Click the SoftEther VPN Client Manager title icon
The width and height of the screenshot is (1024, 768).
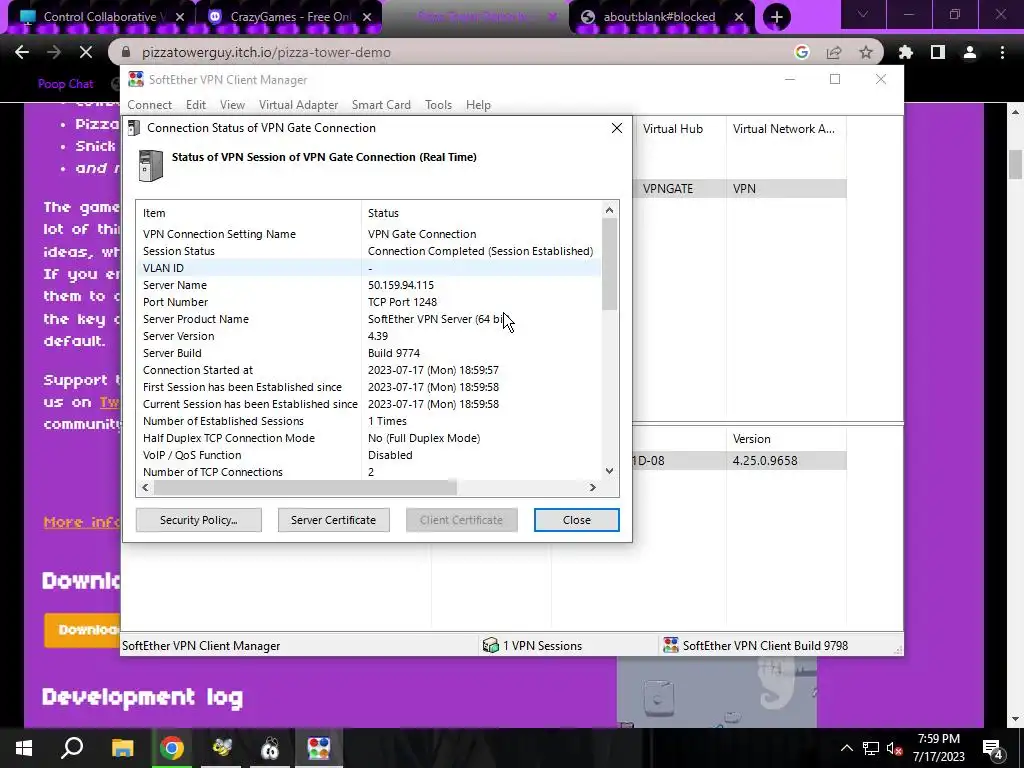click(x=136, y=80)
